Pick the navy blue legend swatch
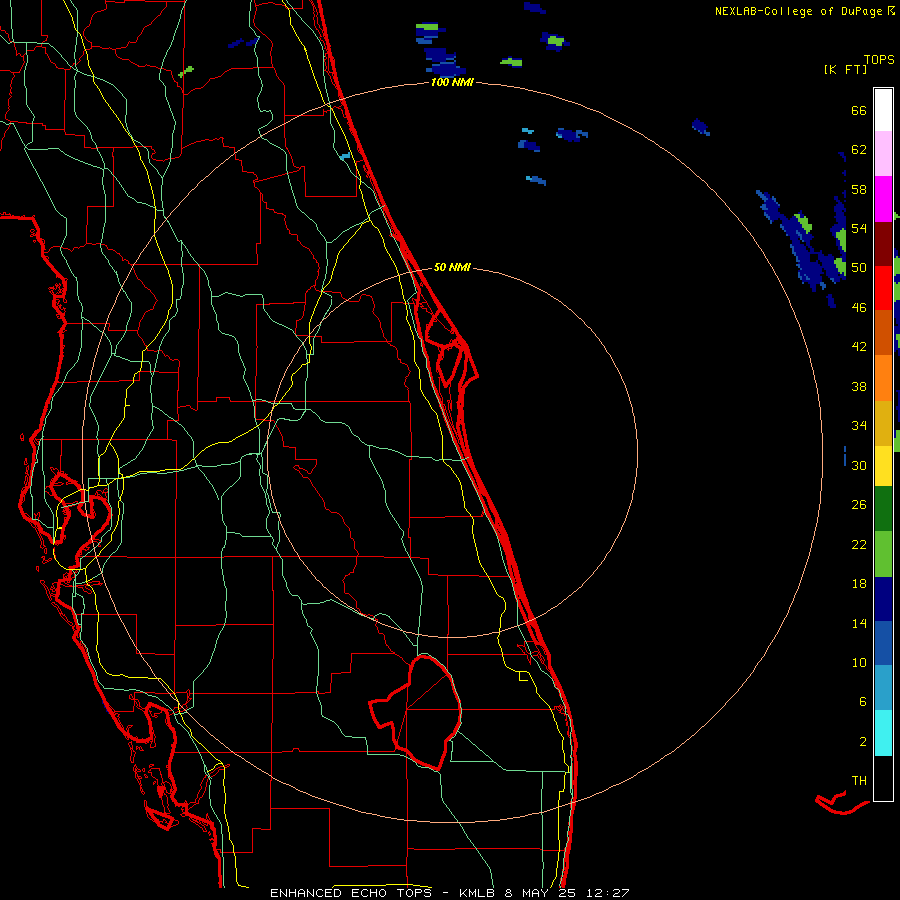900x900 pixels. click(x=883, y=599)
